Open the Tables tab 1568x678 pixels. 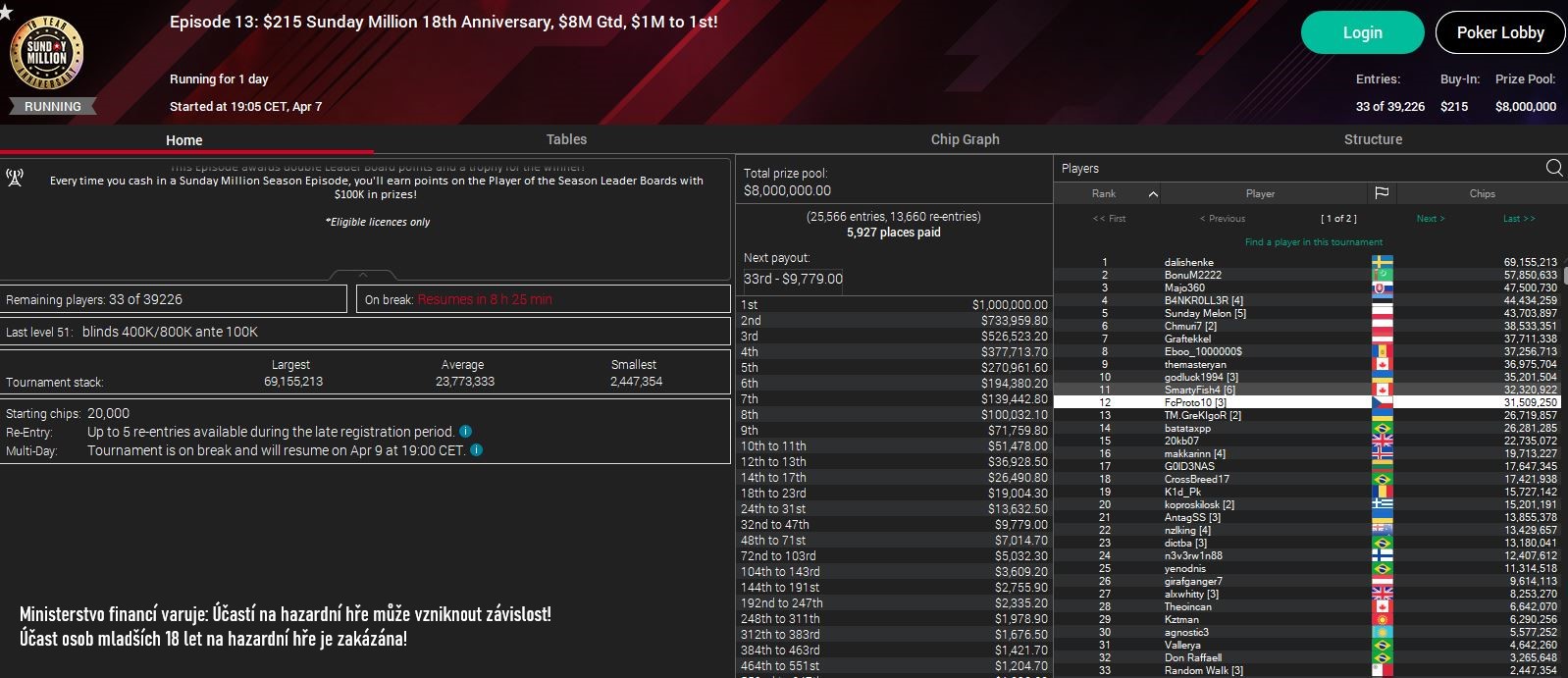(566, 139)
